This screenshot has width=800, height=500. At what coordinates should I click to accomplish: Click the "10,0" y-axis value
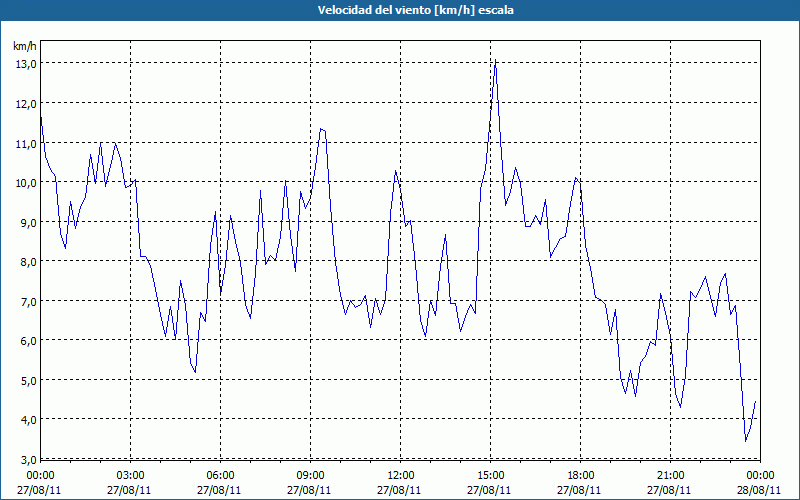pos(25,183)
